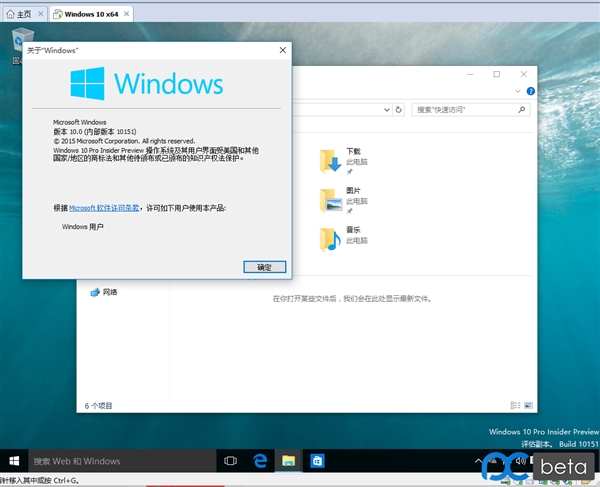Select 网络 (Network) in the navigation pane
Screen dimensions: 600x487
tap(109, 292)
